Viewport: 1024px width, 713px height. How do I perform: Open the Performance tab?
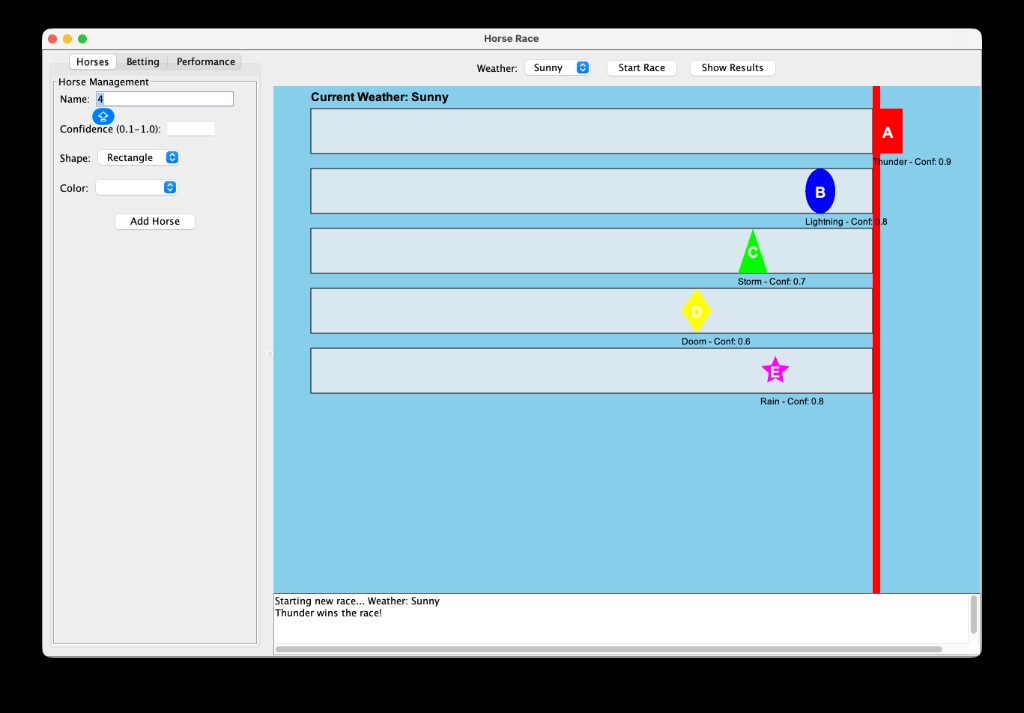206,62
